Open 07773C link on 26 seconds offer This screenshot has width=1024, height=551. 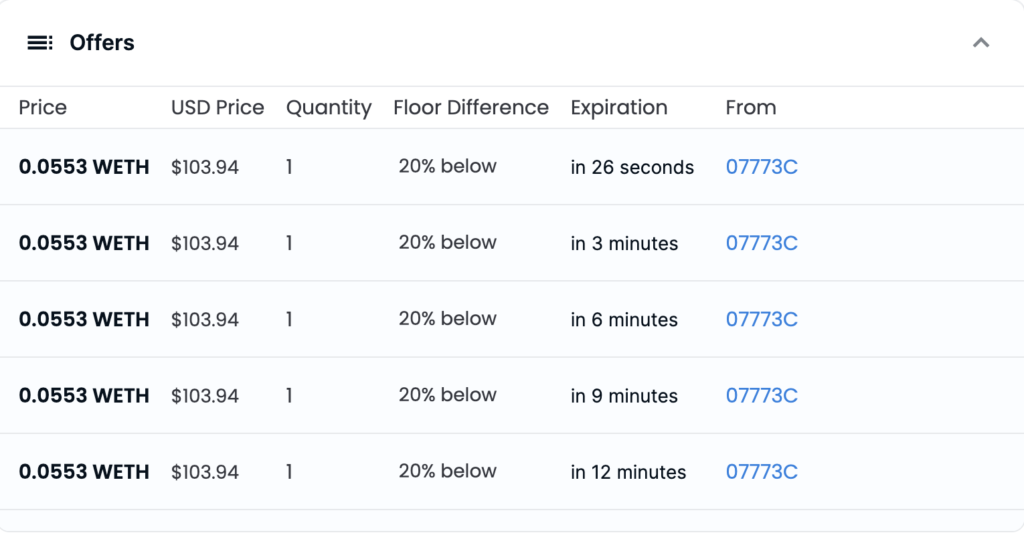761,167
